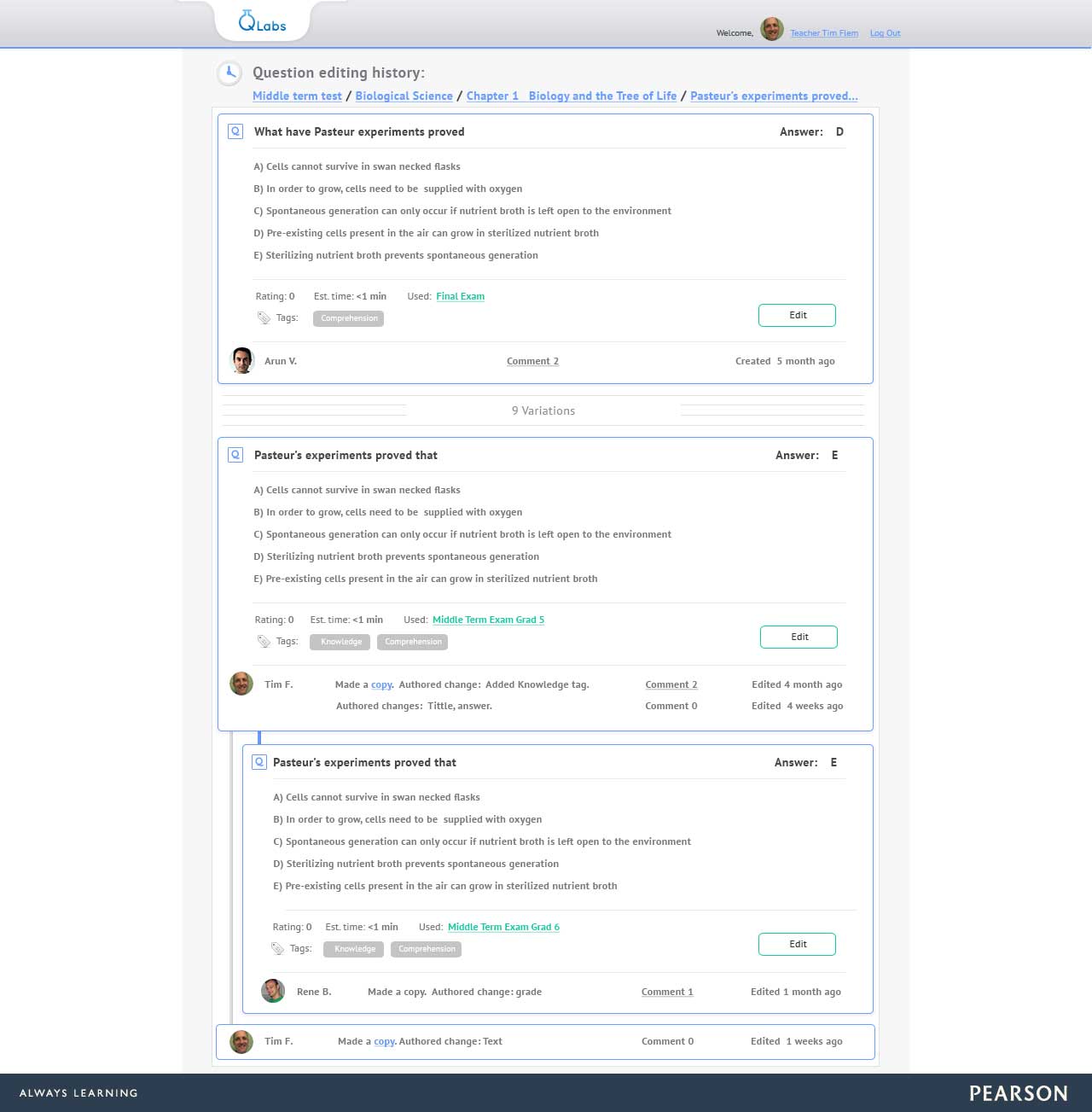This screenshot has height=1112, width=1092.
Task: Click the Q icon on nested Rene B. question
Action: pos(259,762)
